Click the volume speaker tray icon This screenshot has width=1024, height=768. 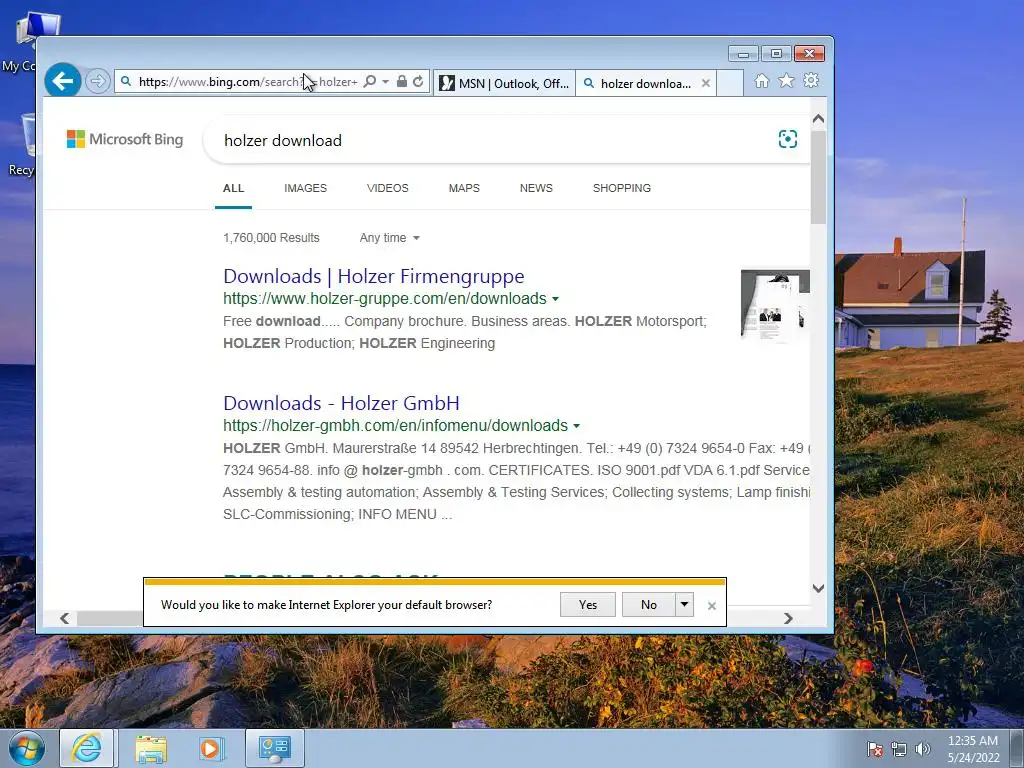(x=922, y=749)
